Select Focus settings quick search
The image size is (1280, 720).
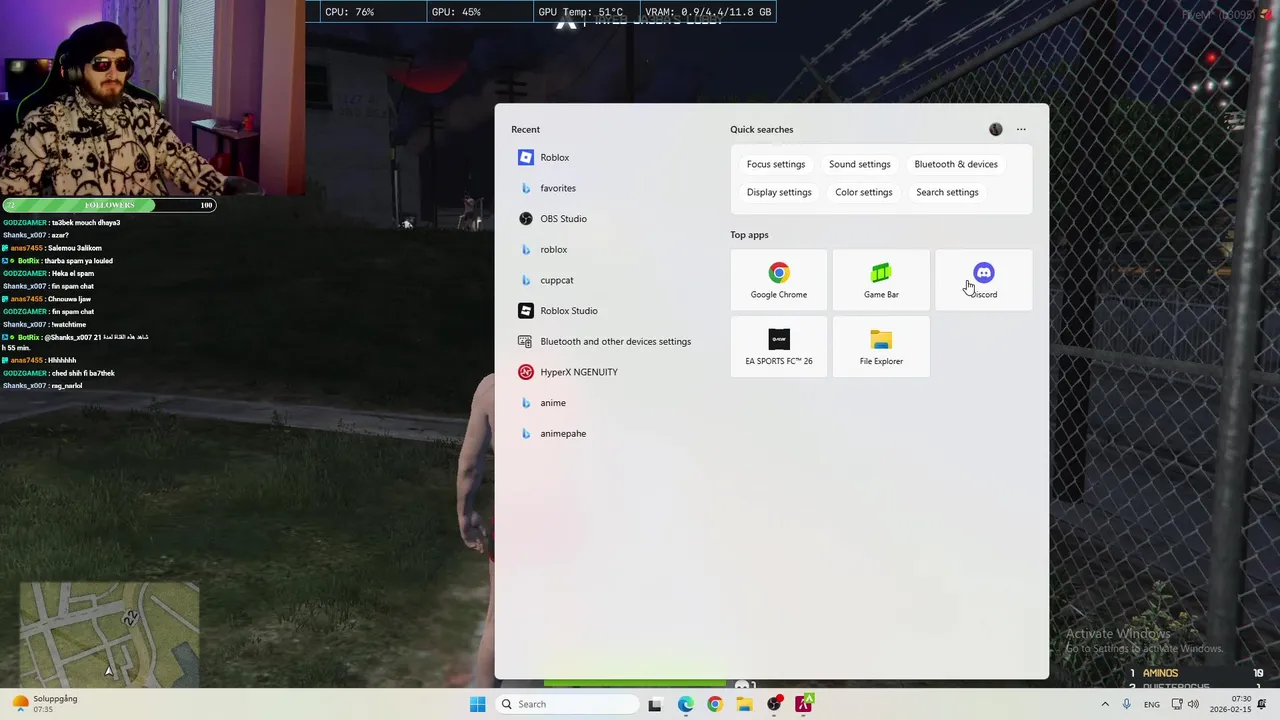776,164
